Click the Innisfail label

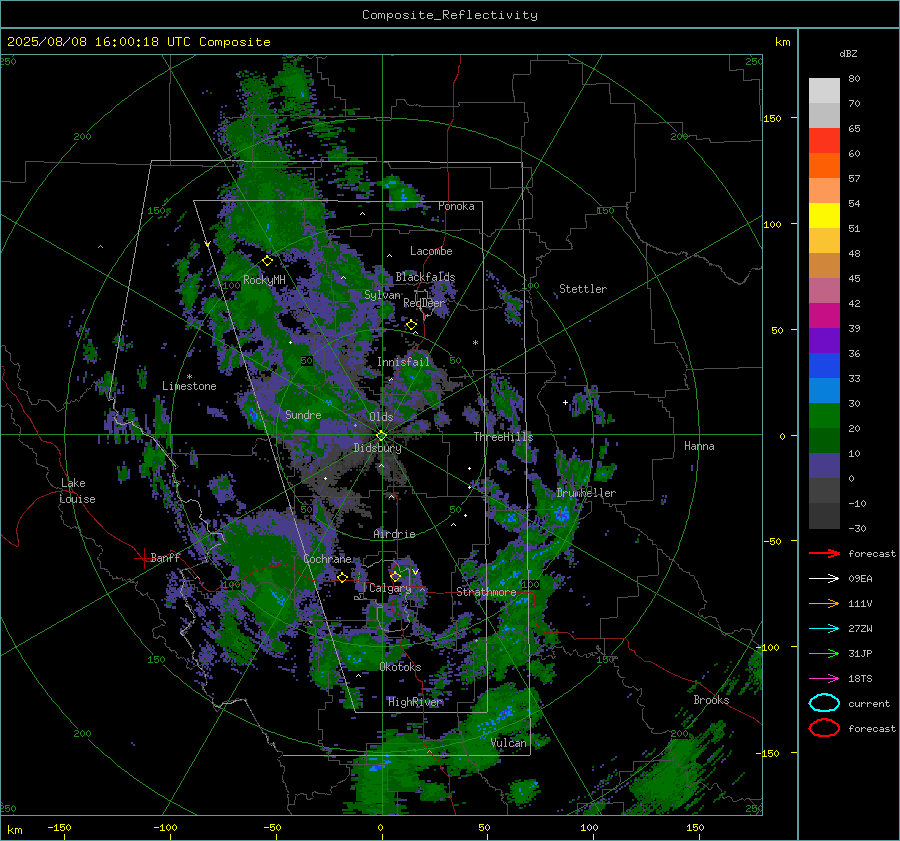[403, 362]
